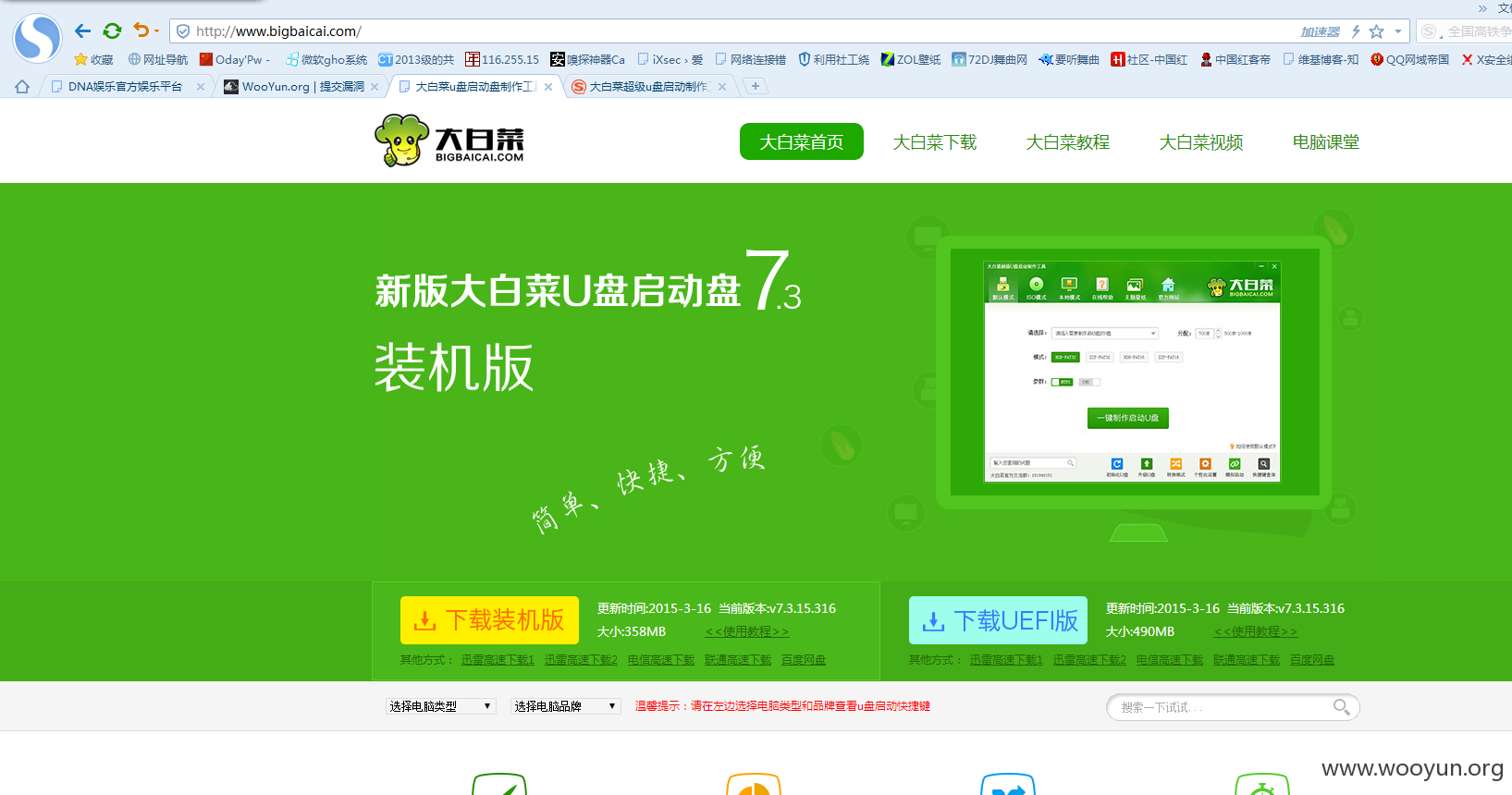Switch to DNA娱乐官方娱乐平台 tab
Viewport: 1512px width, 795px height.
125,86
